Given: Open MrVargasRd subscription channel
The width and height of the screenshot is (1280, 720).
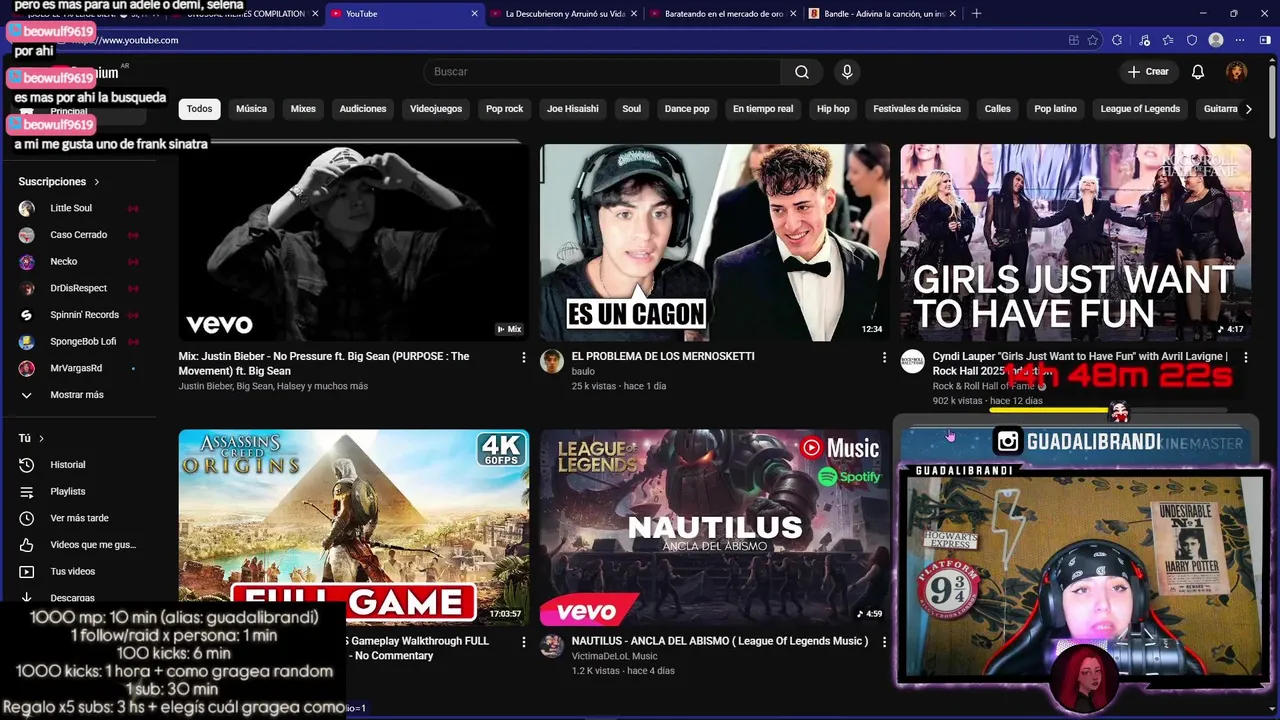Looking at the screenshot, I should tap(78, 368).
